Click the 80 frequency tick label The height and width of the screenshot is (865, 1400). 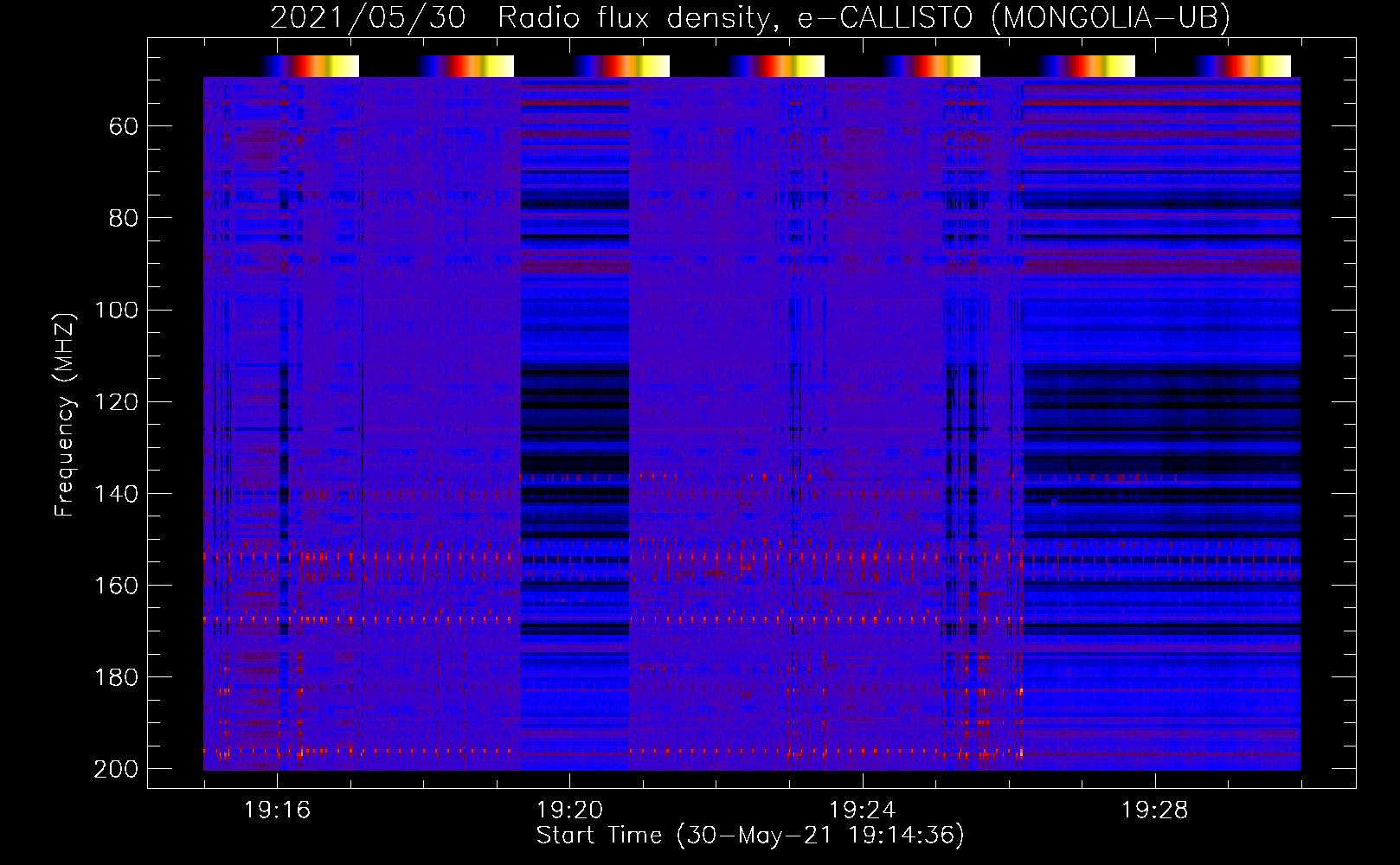click(124, 218)
